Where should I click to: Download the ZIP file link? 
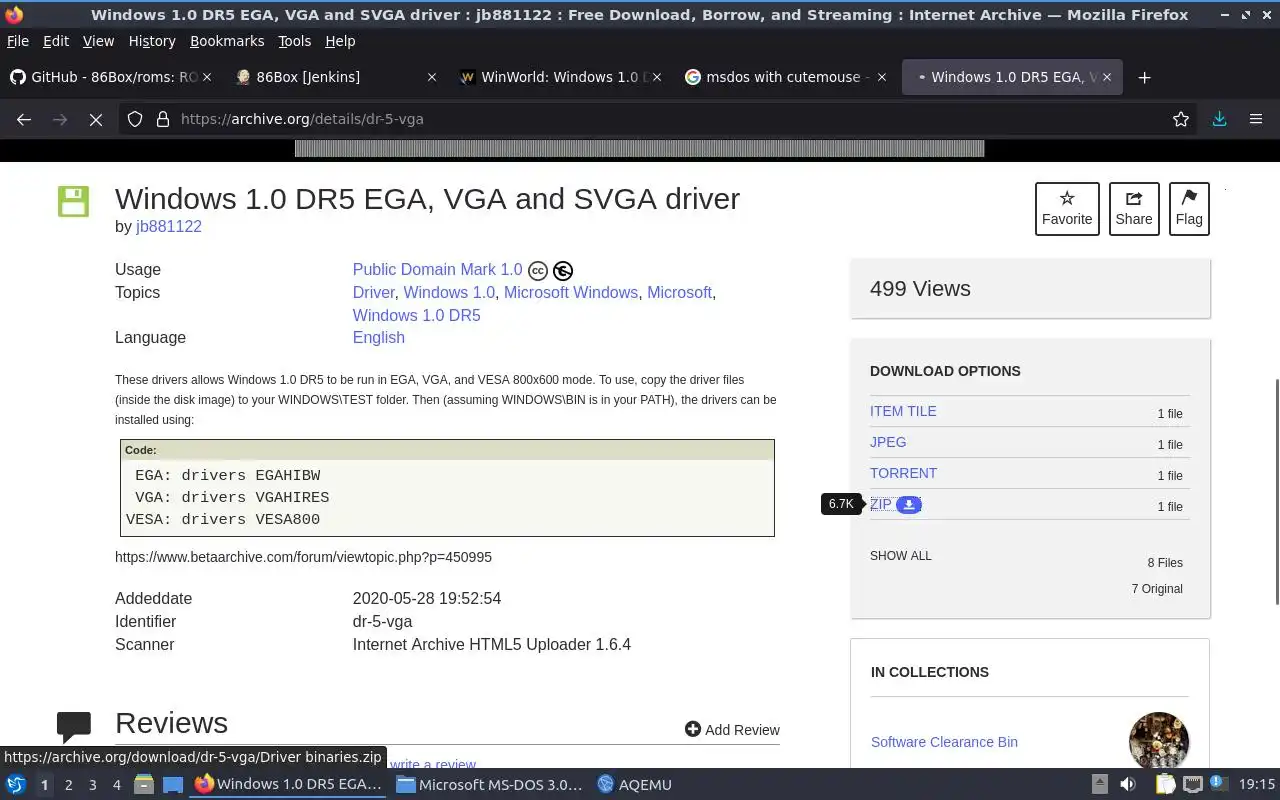[881, 504]
